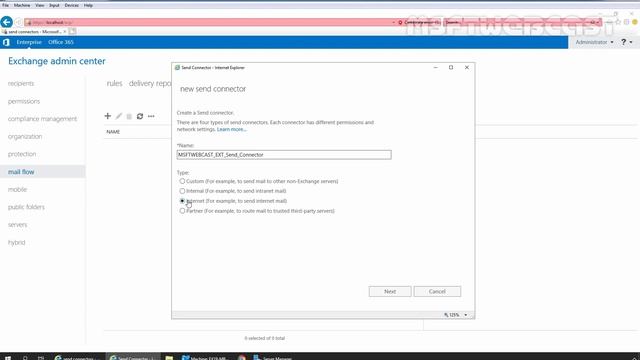Open the File menu
This screenshot has width=640, height=360.
pyautogui.click(x=5, y=5)
